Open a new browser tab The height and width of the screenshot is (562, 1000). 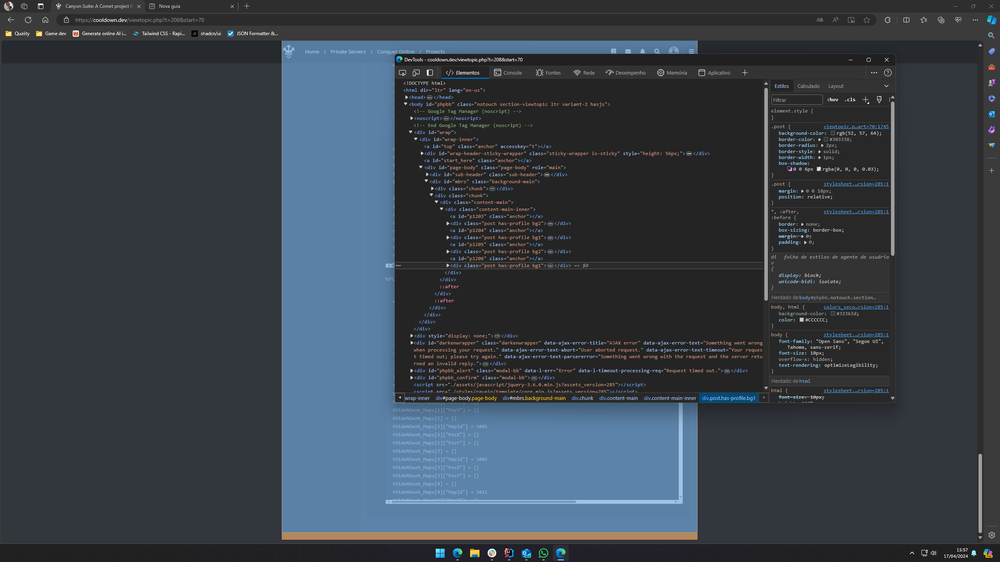247,6
